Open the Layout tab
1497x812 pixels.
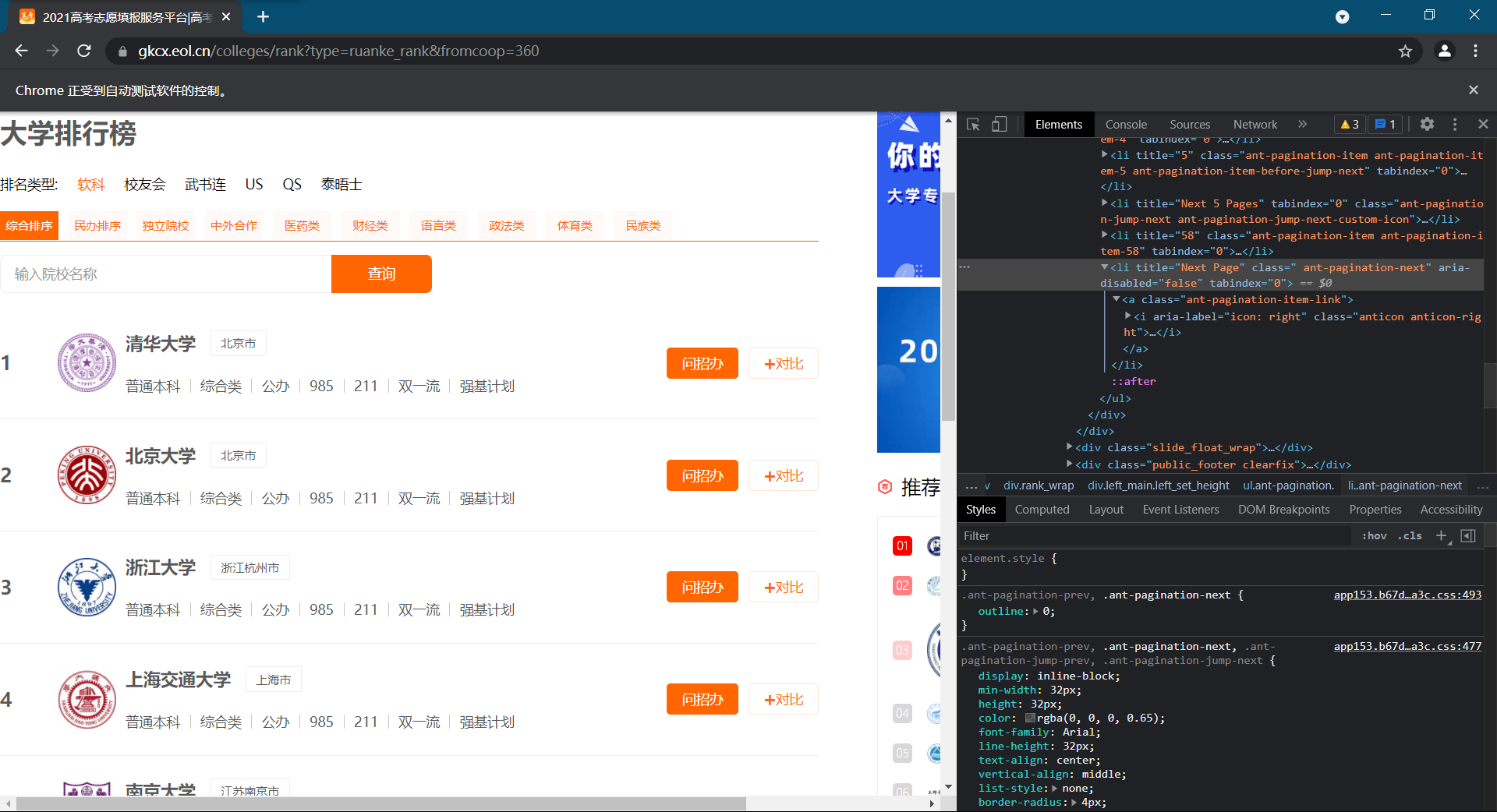(1106, 510)
